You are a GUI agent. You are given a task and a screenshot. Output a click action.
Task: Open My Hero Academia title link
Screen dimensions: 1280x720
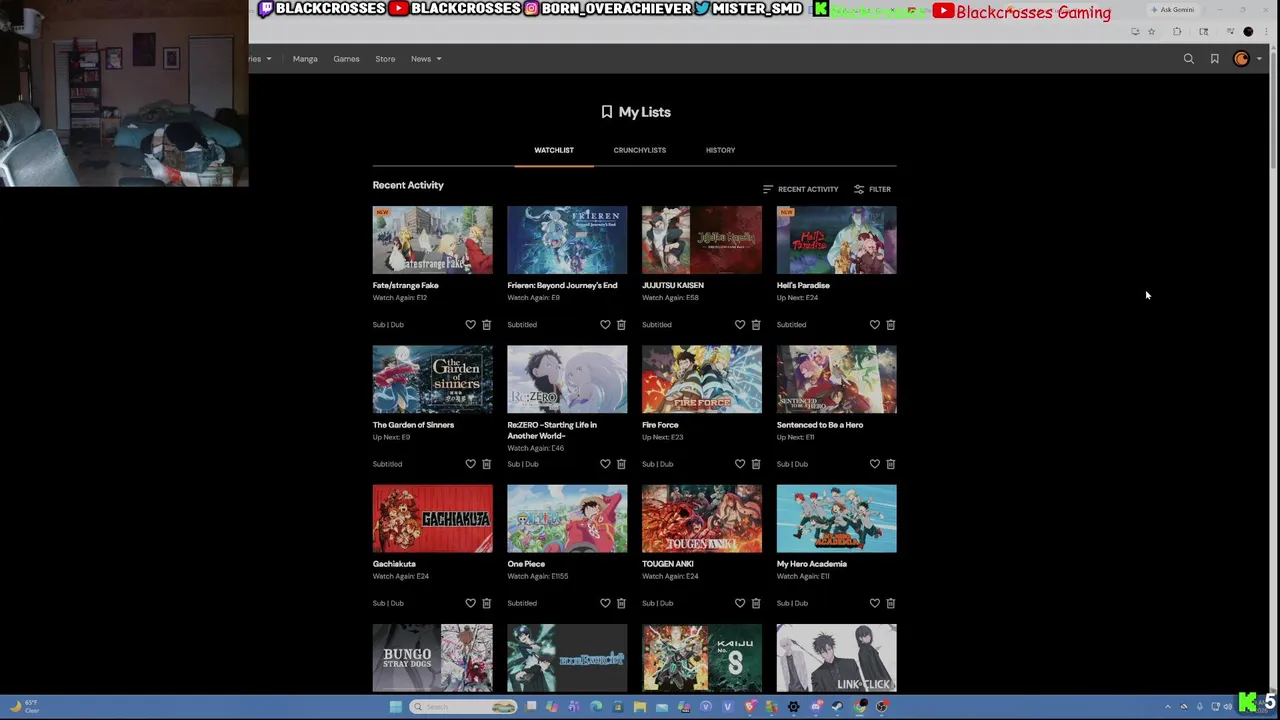point(812,564)
